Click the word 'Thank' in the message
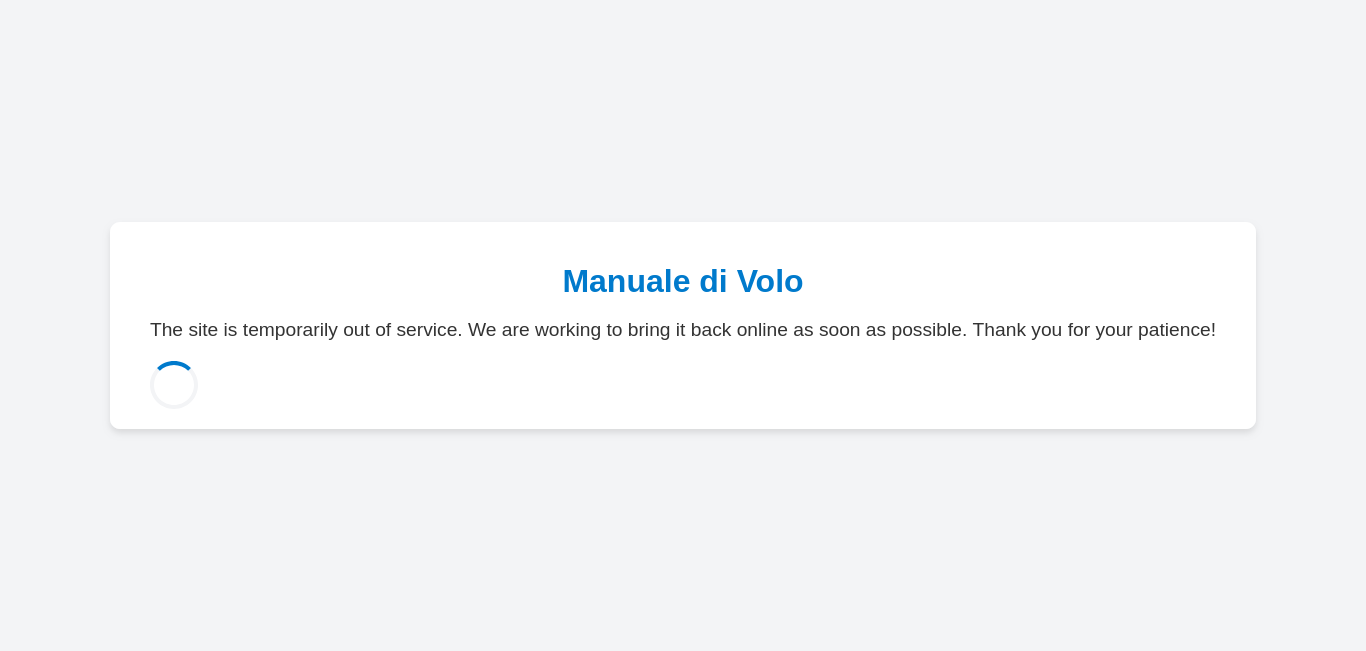 pyautogui.click(x=999, y=330)
